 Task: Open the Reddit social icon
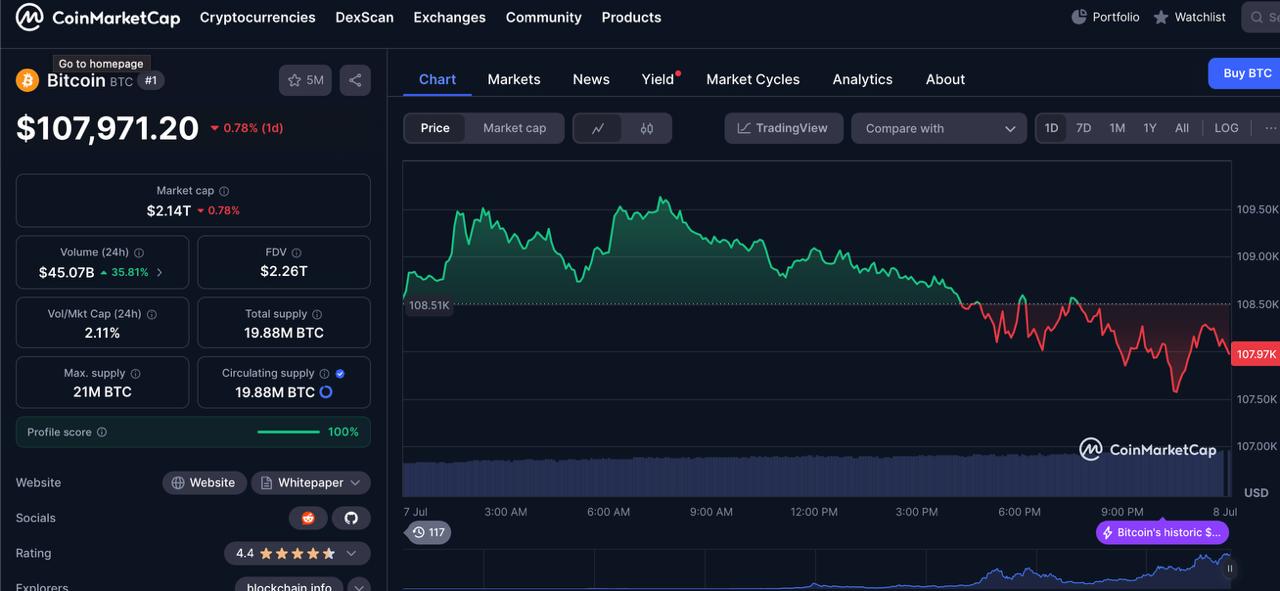308,518
